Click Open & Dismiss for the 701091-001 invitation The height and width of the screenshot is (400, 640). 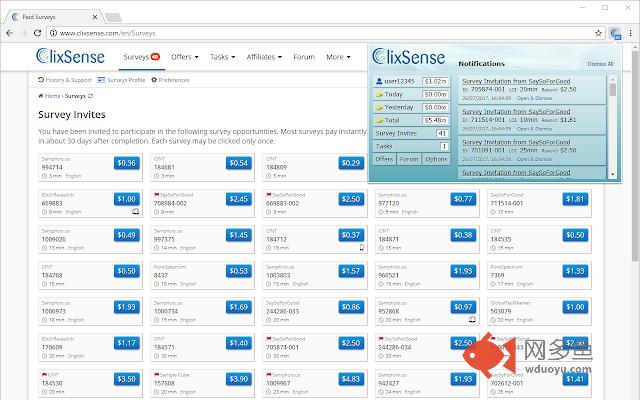pyautogui.click(x=534, y=159)
